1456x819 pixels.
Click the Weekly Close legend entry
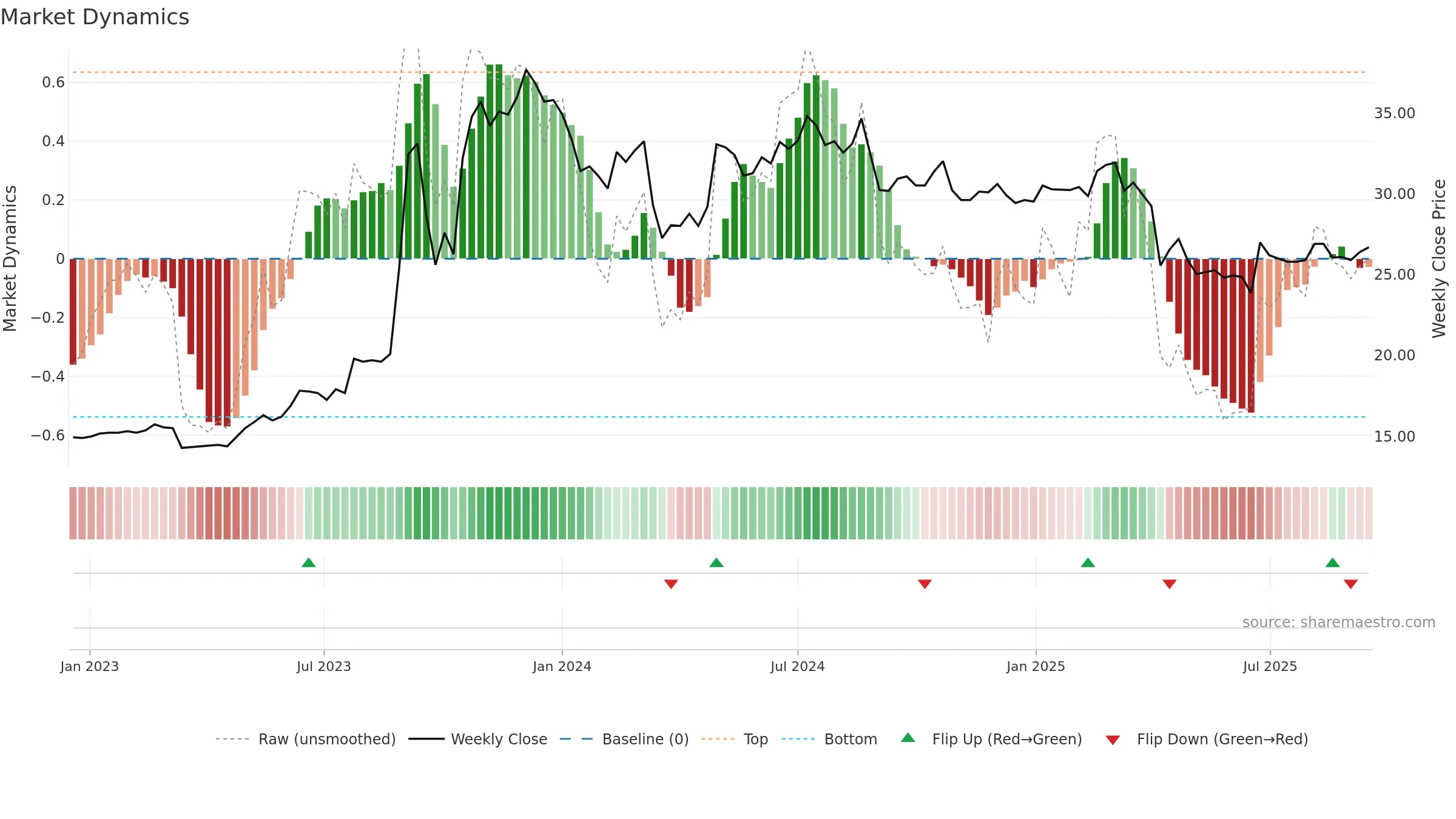pyautogui.click(x=477, y=739)
